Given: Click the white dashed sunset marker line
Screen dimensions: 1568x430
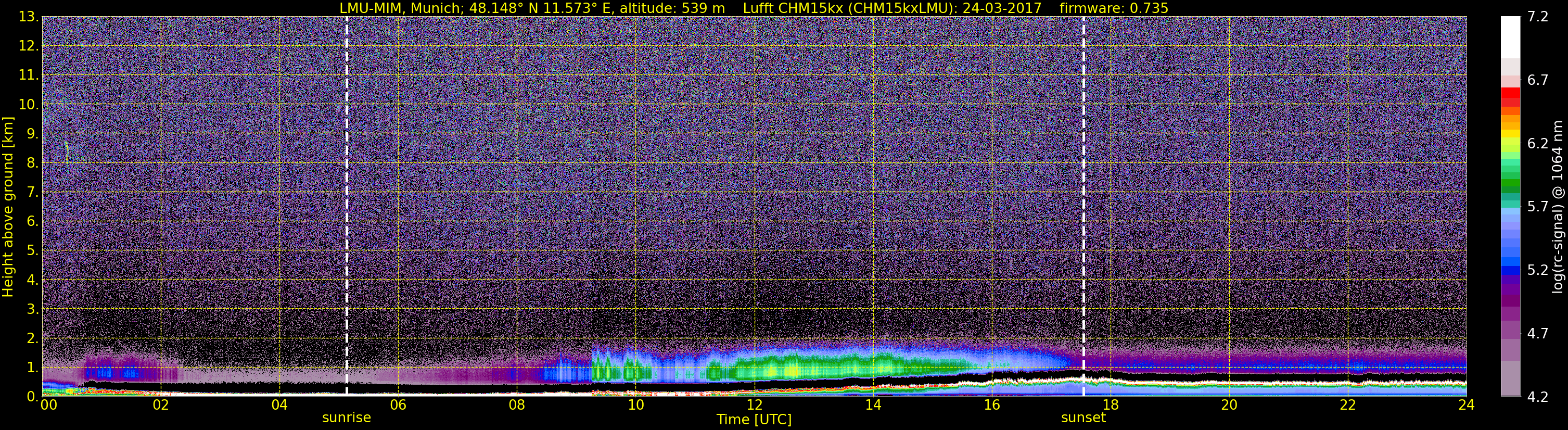Looking at the screenshot, I should point(1083,207).
